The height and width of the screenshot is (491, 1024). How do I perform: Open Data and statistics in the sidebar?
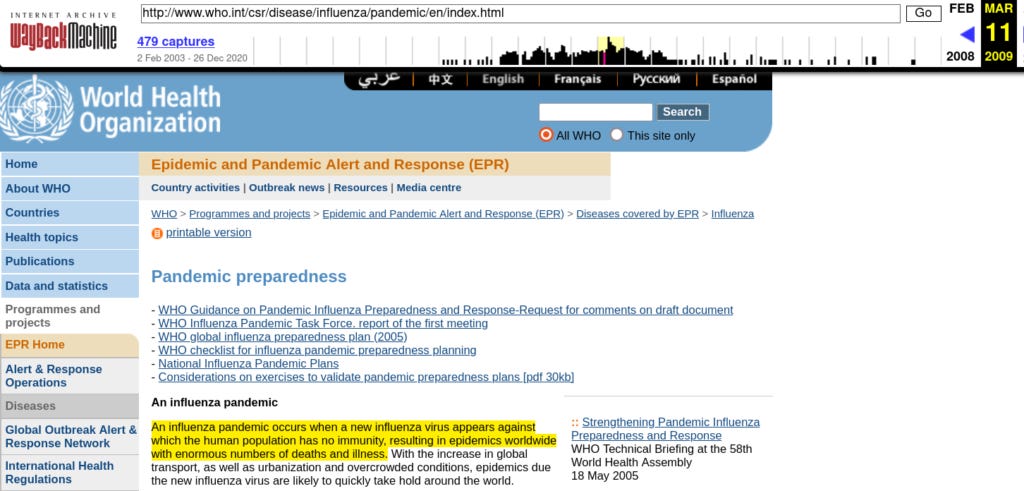click(x=69, y=286)
